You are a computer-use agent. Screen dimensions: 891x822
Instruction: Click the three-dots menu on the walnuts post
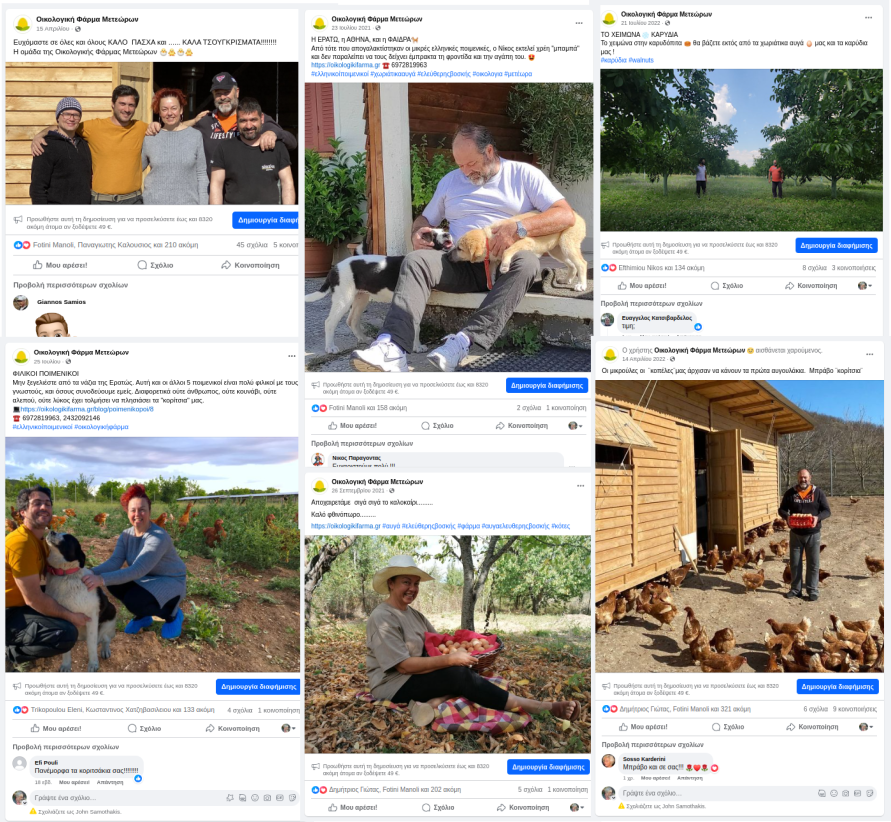pos(868,18)
